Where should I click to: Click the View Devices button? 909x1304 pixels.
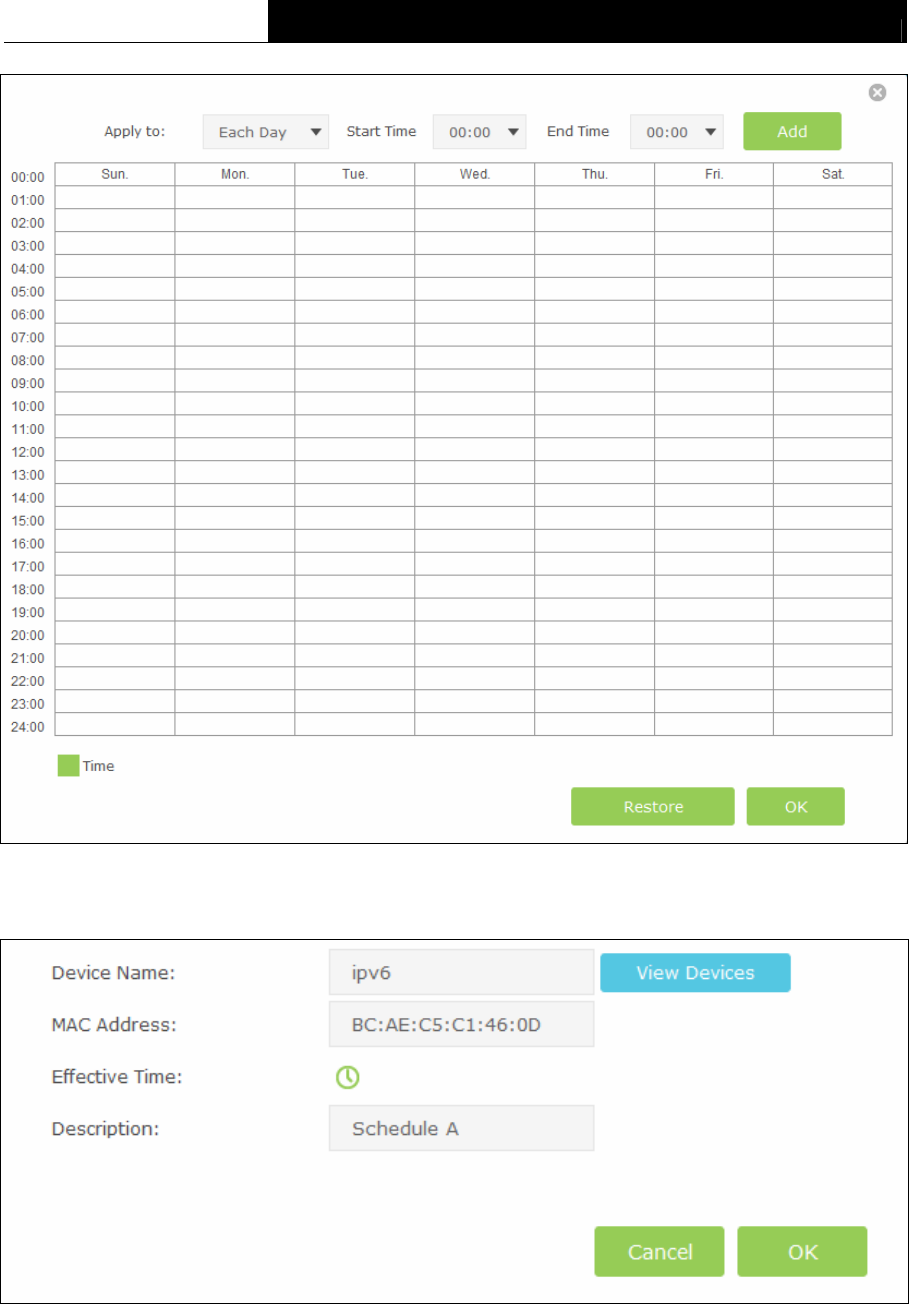[695, 973]
